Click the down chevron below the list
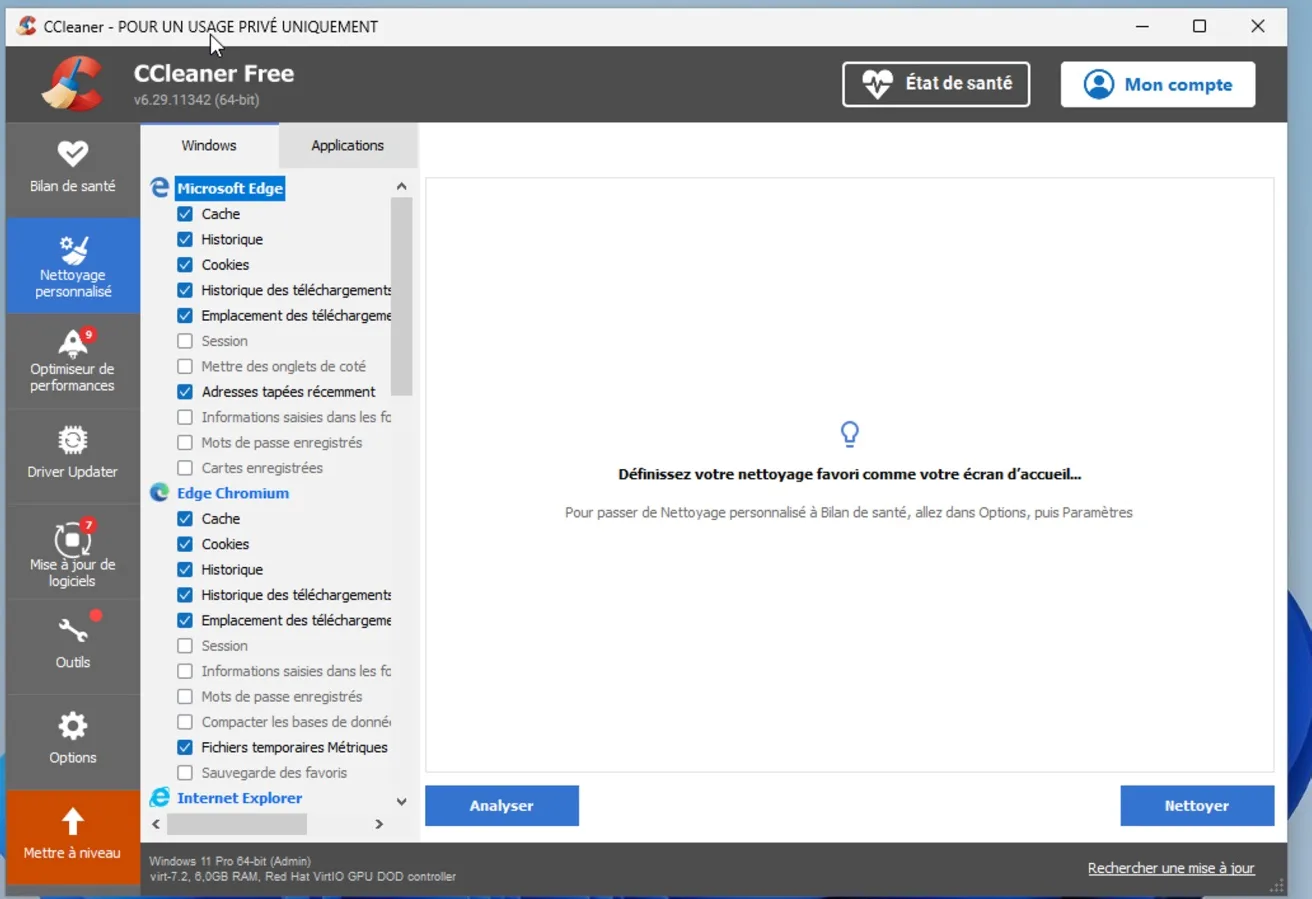Image resolution: width=1312 pixels, height=899 pixels. pyautogui.click(x=401, y=801)
